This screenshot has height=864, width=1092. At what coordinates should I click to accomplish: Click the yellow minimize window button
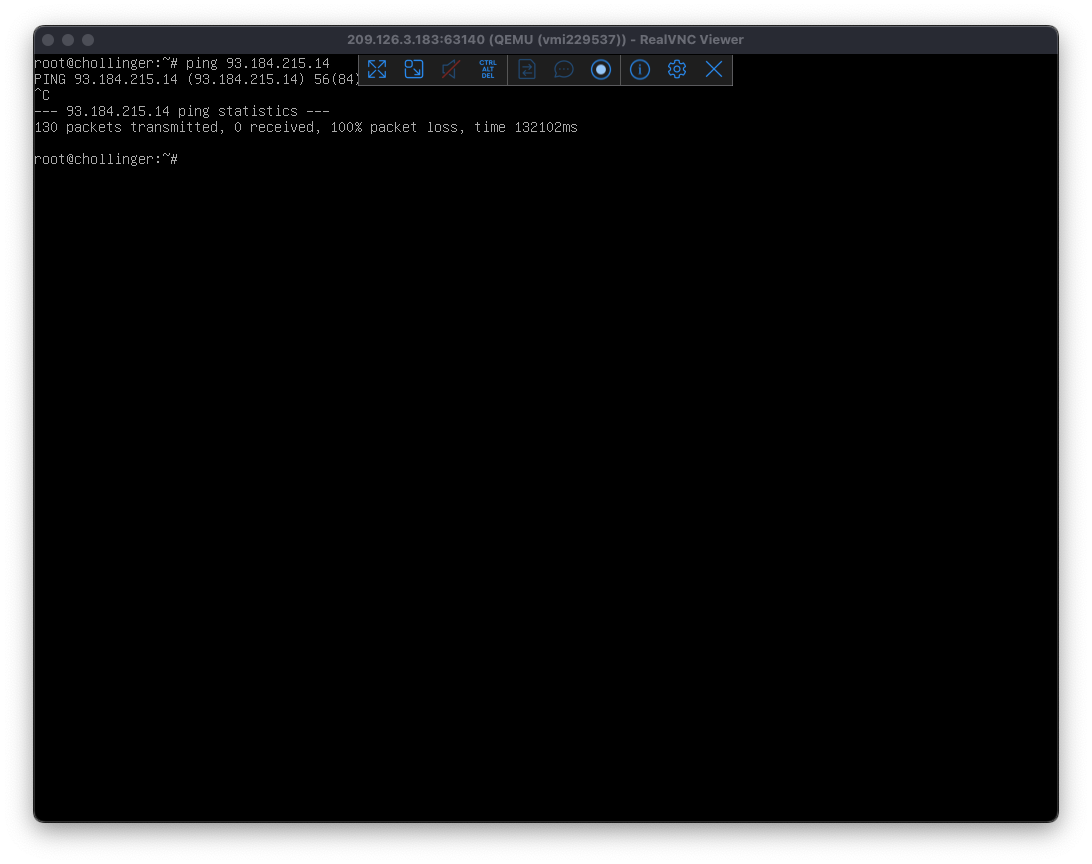[68, 40]
